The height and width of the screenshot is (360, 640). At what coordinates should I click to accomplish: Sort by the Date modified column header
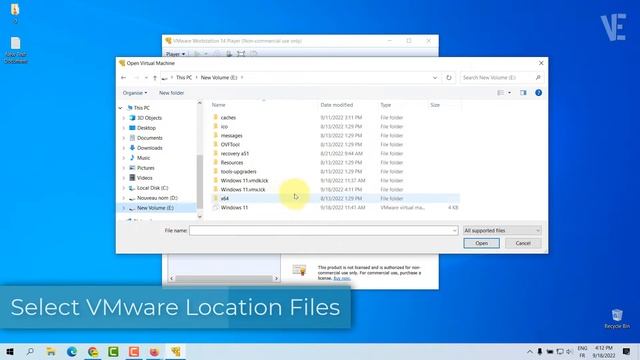[x=336, y=105]
